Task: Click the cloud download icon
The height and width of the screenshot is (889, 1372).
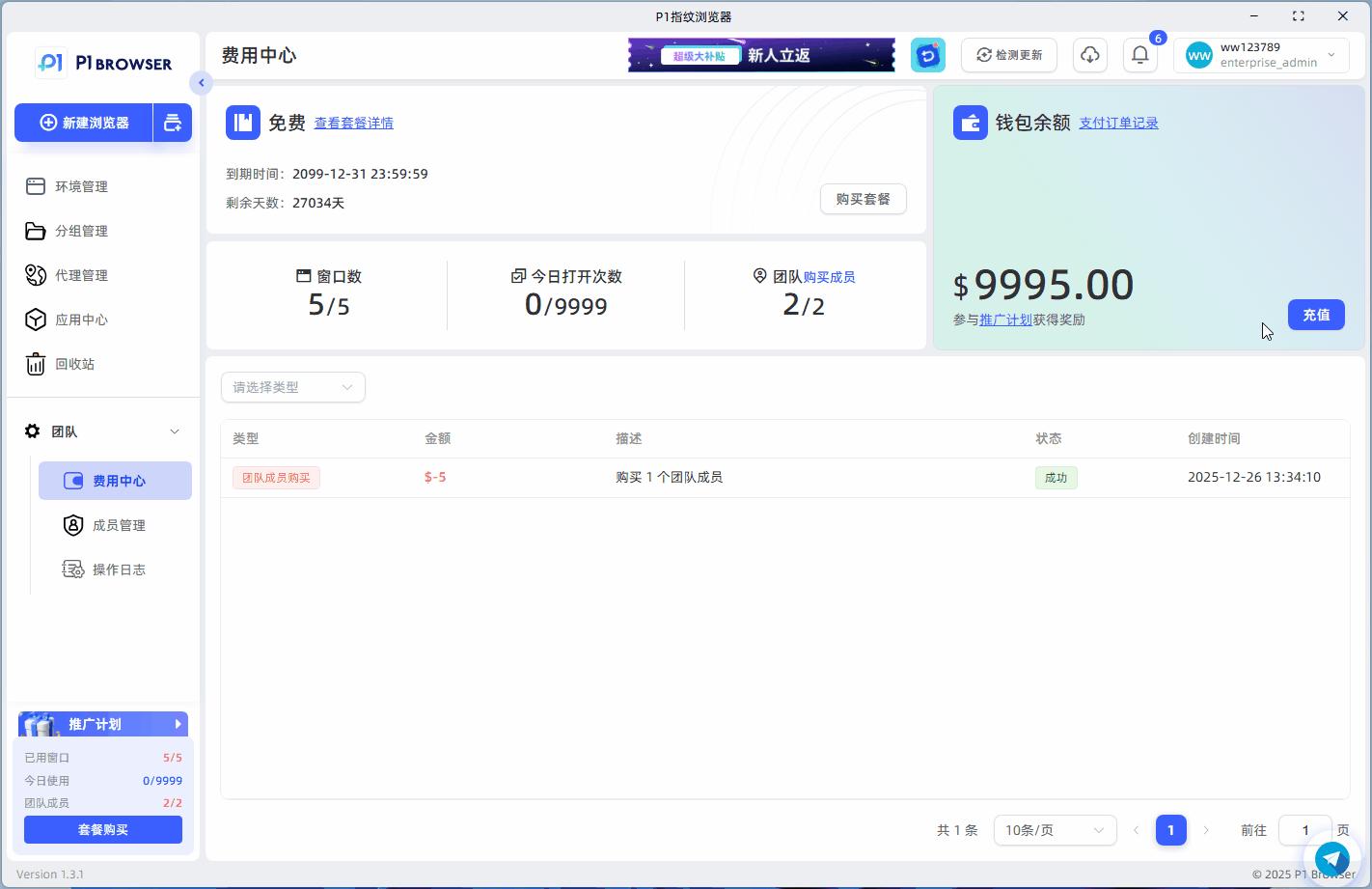Action: tap(1089, 55)
